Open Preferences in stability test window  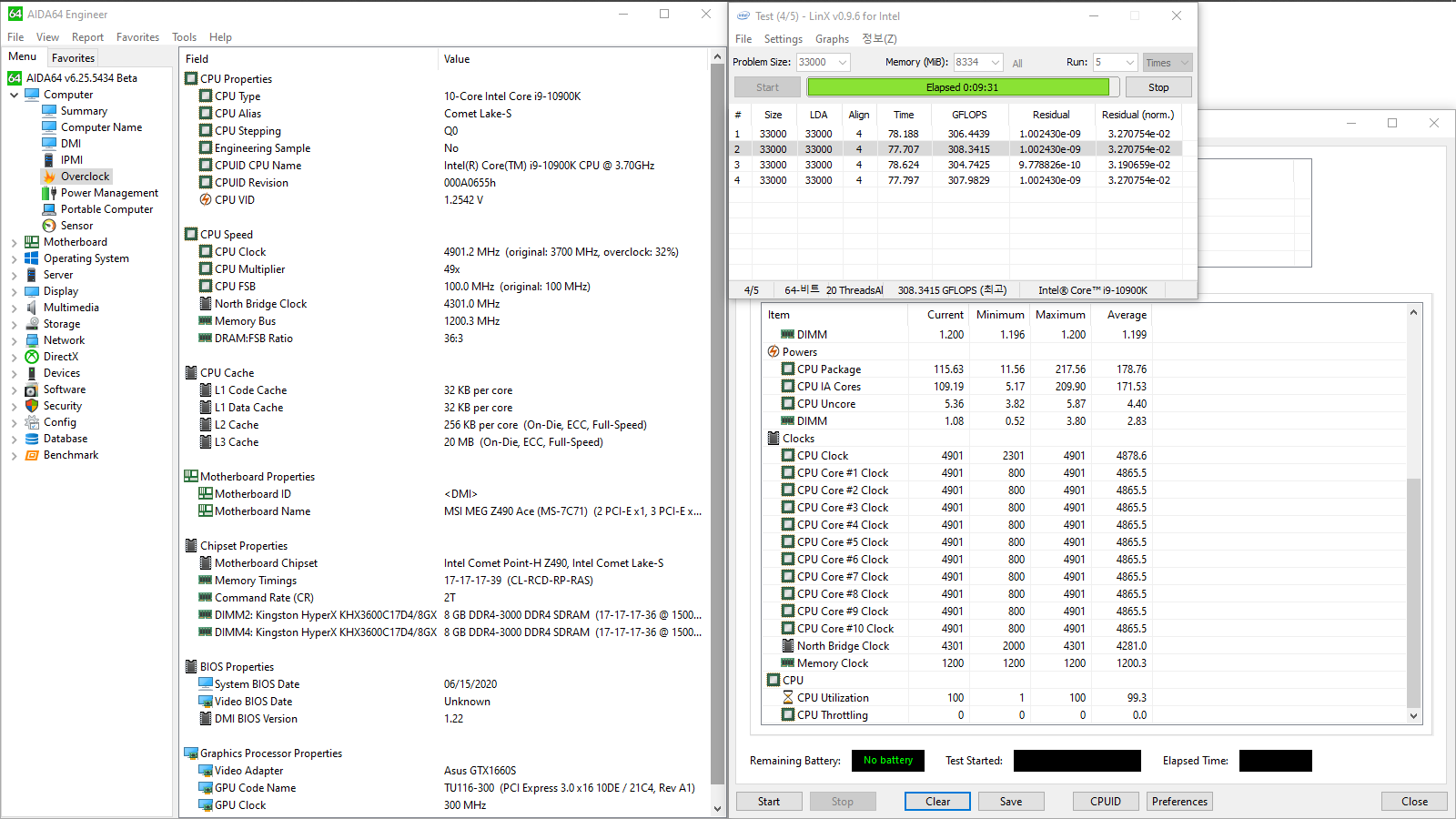(1179, 802)
